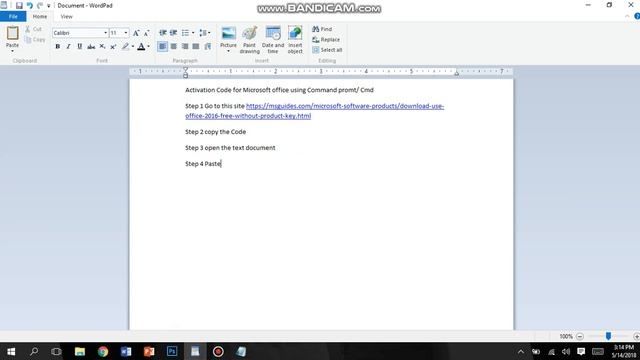This screenshot has height=360, width=640.
Task: Decrease paragraph indent
Action: point(162,33)
